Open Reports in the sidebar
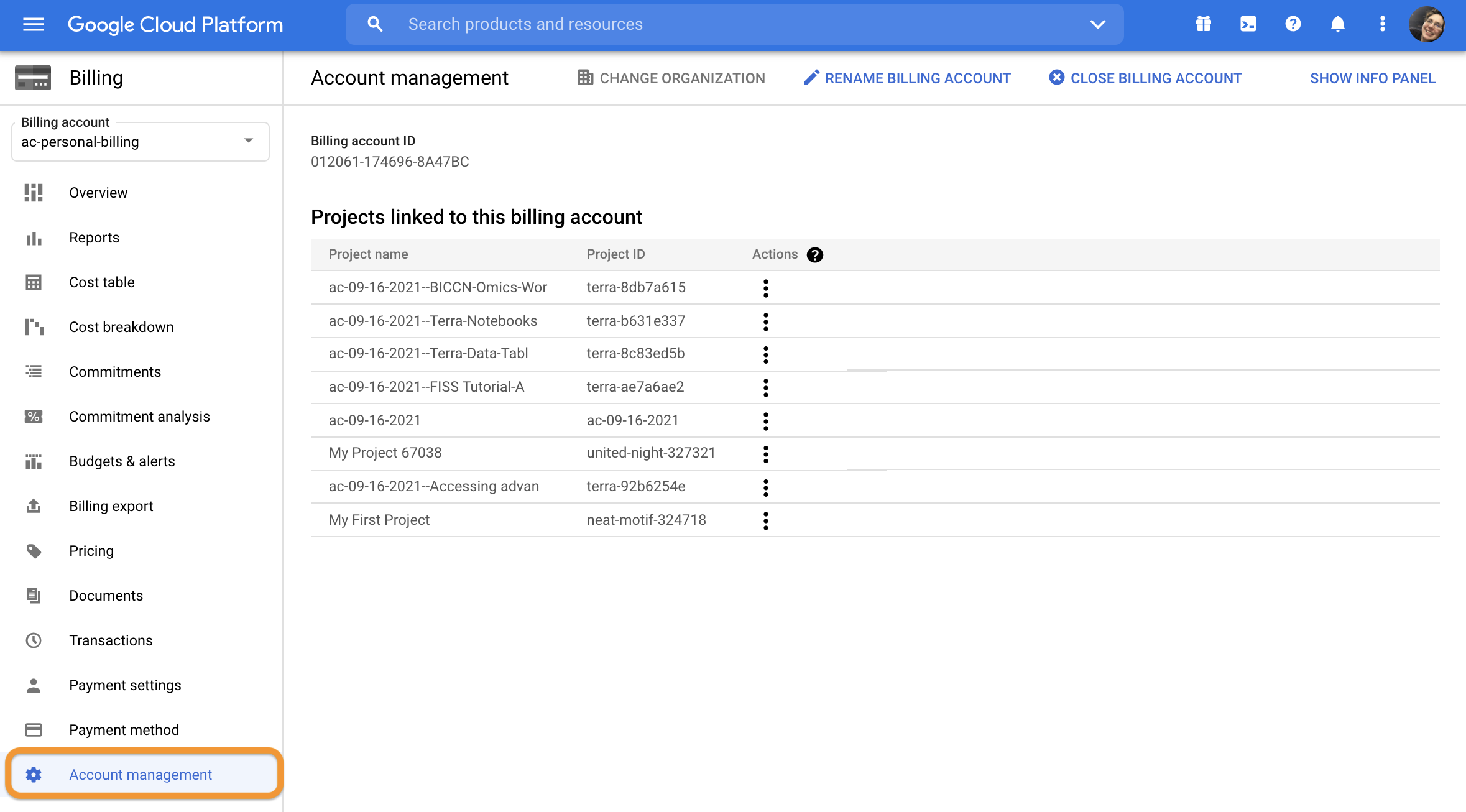 [94, 238]
